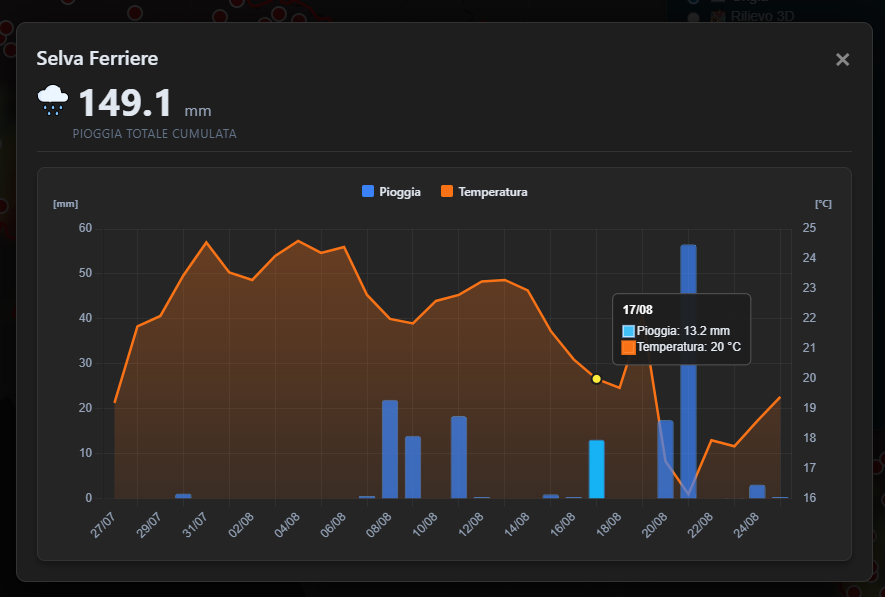885x597 pixels.
Task: Click the yellow temperature point on 17/08
Action: pyautogui.click(x=597, y=379)
